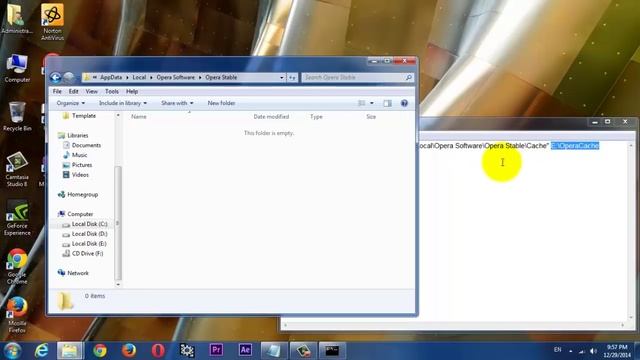Select Libraries in the navigation pane

pos(78,136)
